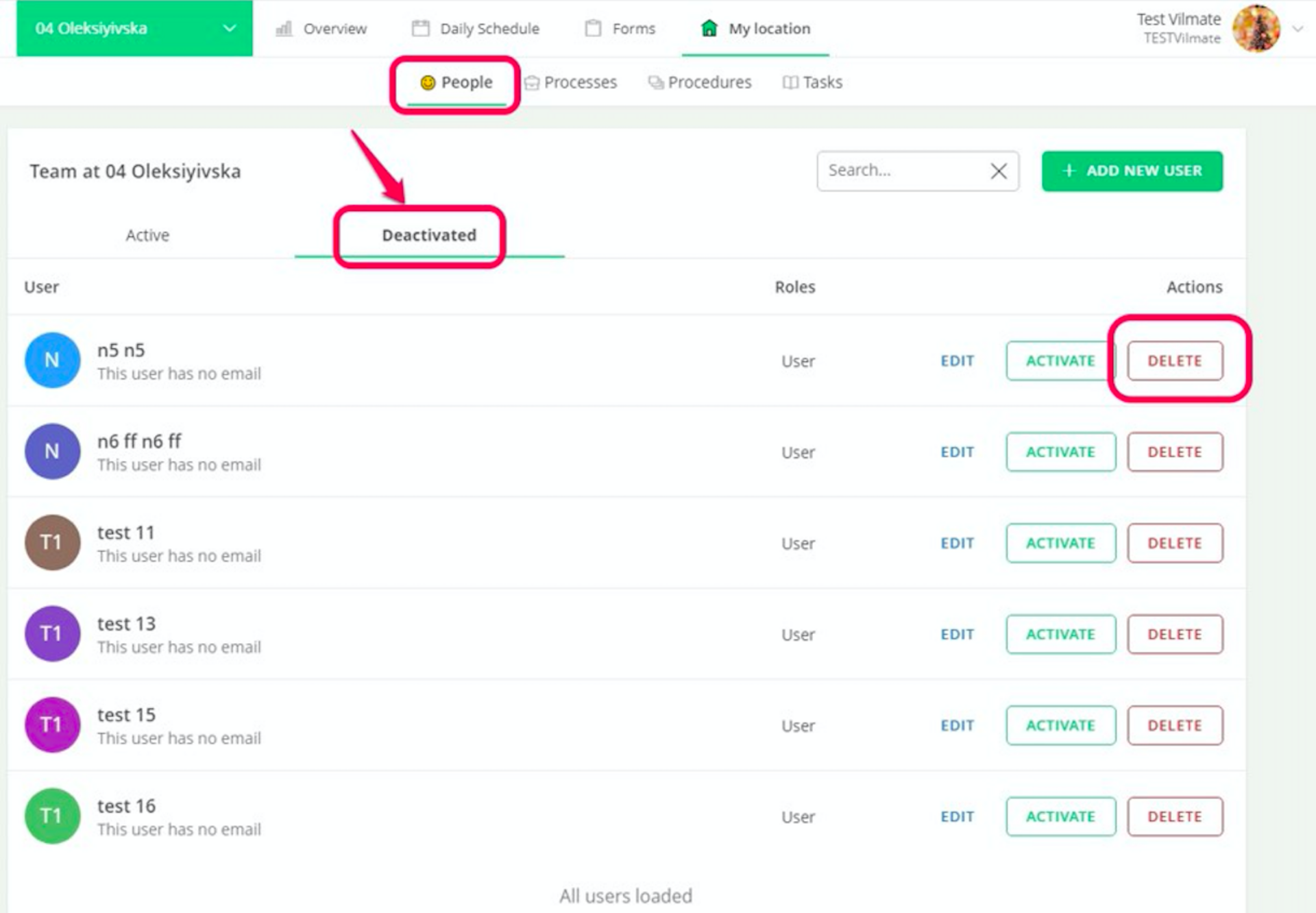
Task: Open the test 11 brown avatar
Action: 52,543
